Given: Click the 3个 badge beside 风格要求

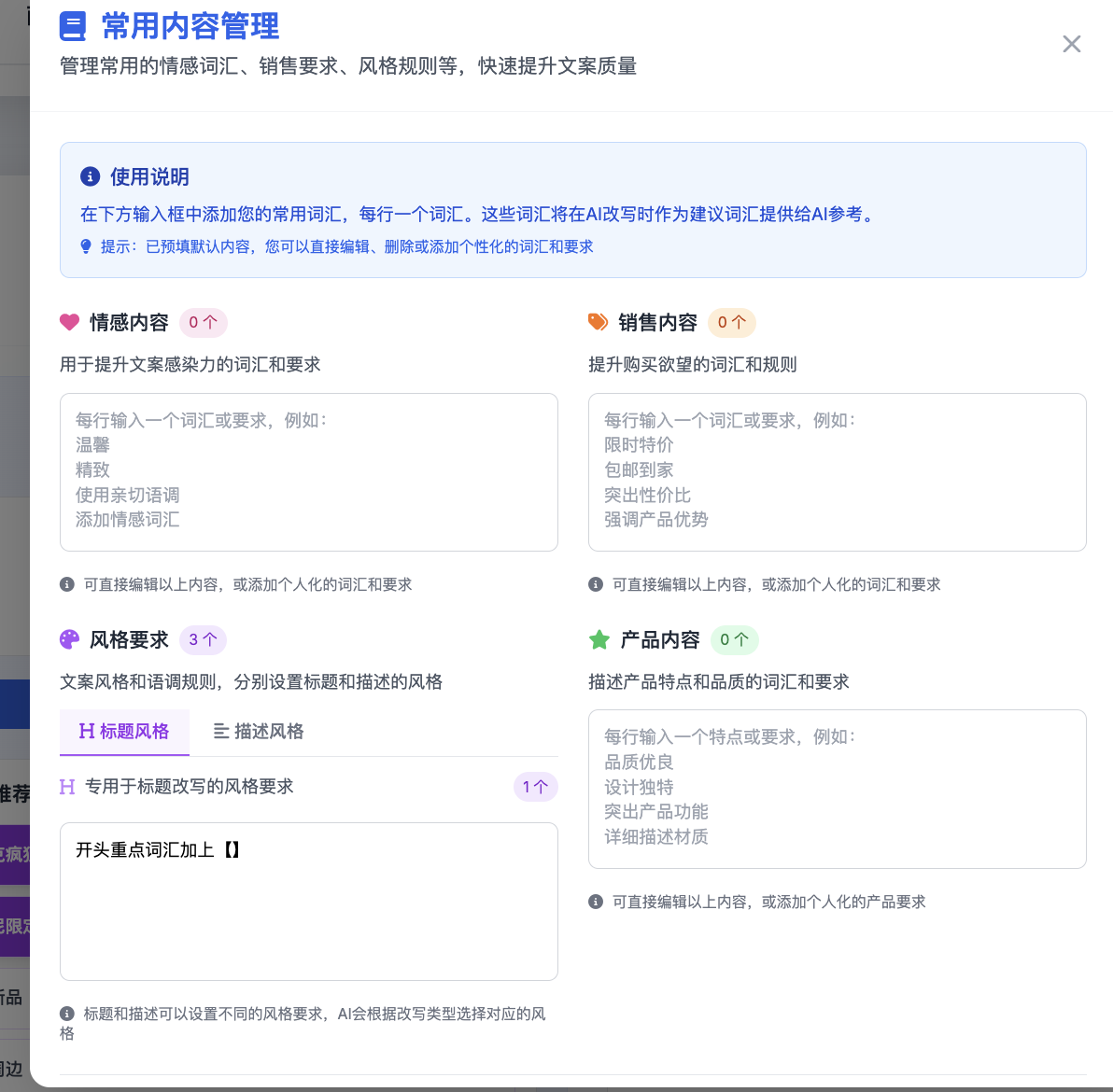Looking at the screenshot, I should (203, 639).
